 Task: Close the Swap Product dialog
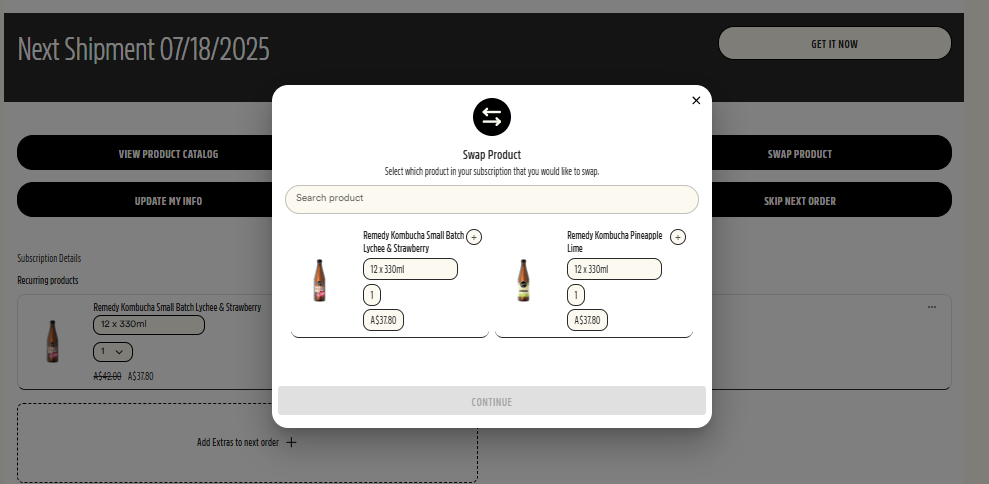696,100
